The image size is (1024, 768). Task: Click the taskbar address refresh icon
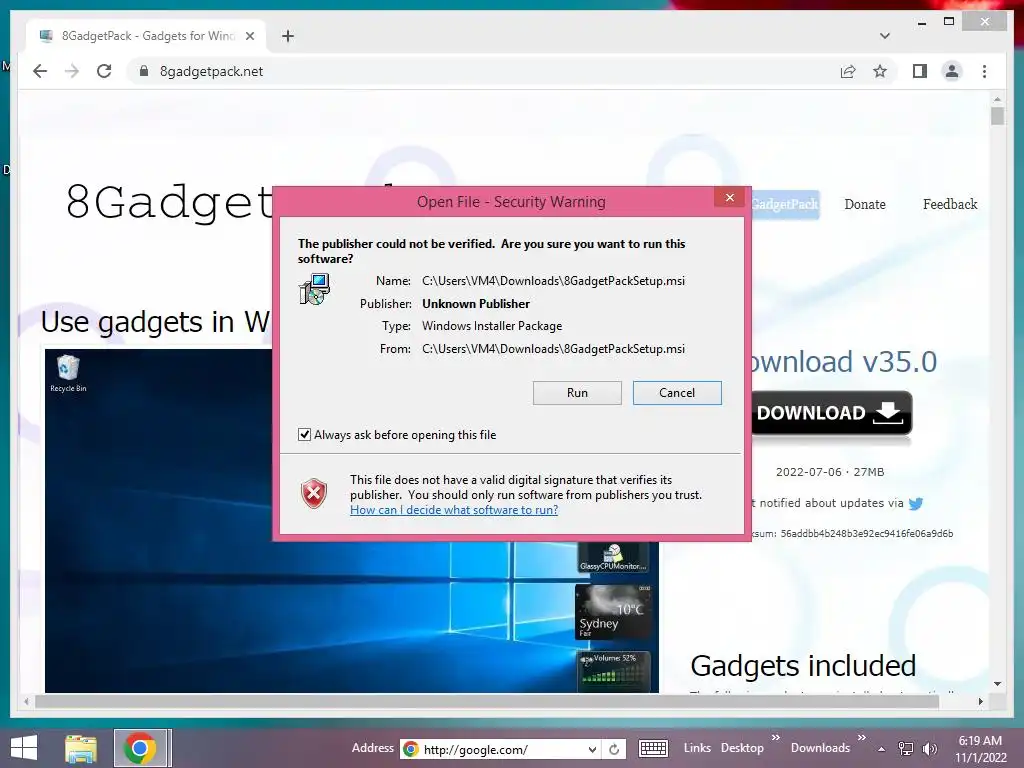click(x=615, y=750)
